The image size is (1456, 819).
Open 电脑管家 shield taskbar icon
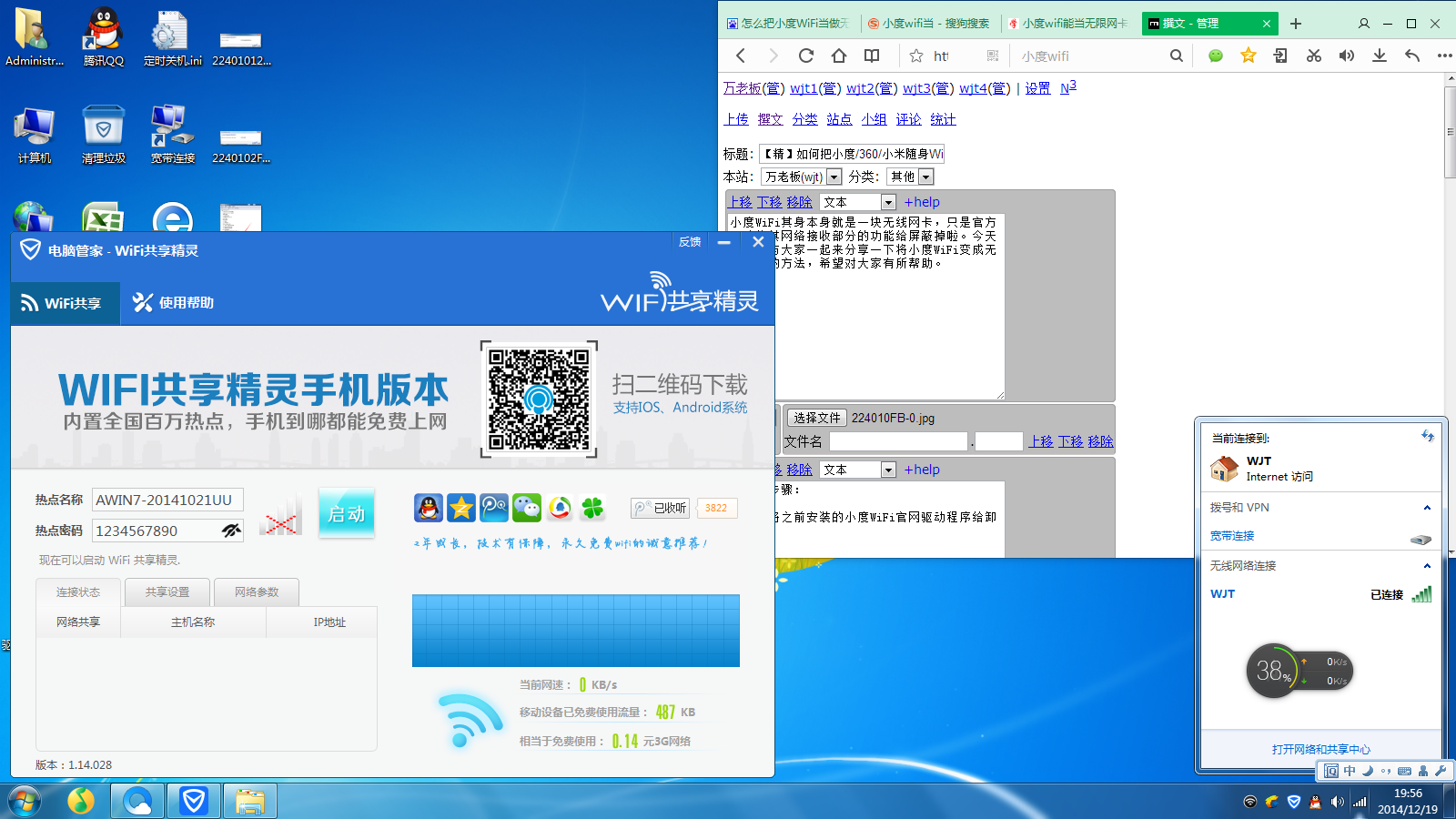point(193,802)
